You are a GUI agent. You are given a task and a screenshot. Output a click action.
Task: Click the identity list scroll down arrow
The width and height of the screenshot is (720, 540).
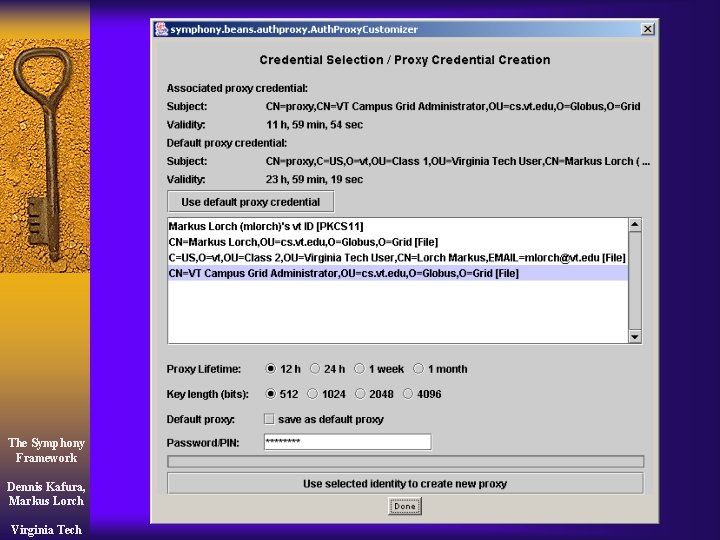[x=635, y=337]
